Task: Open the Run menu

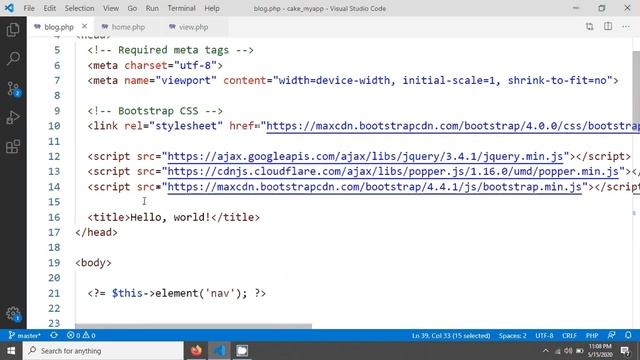Action: click(152, 8)
